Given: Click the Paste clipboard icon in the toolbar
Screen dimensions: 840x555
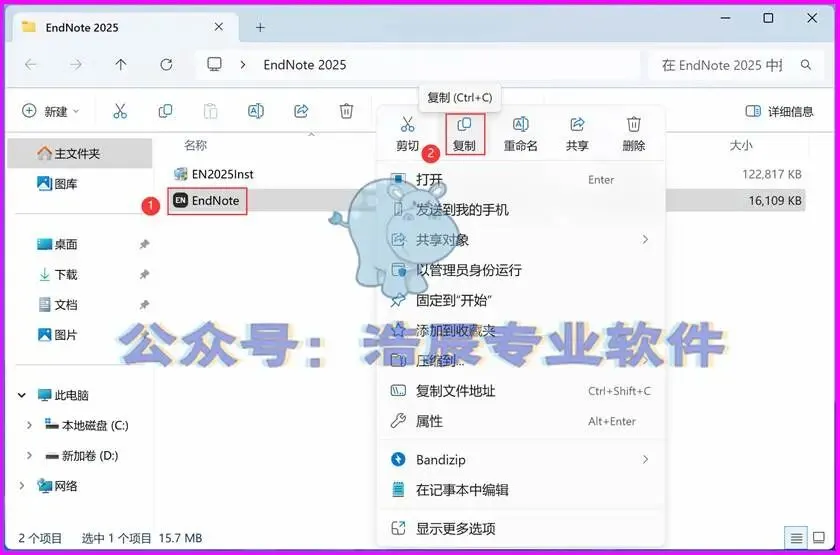Looking at the screenshot, I should [x=211, y=111].
